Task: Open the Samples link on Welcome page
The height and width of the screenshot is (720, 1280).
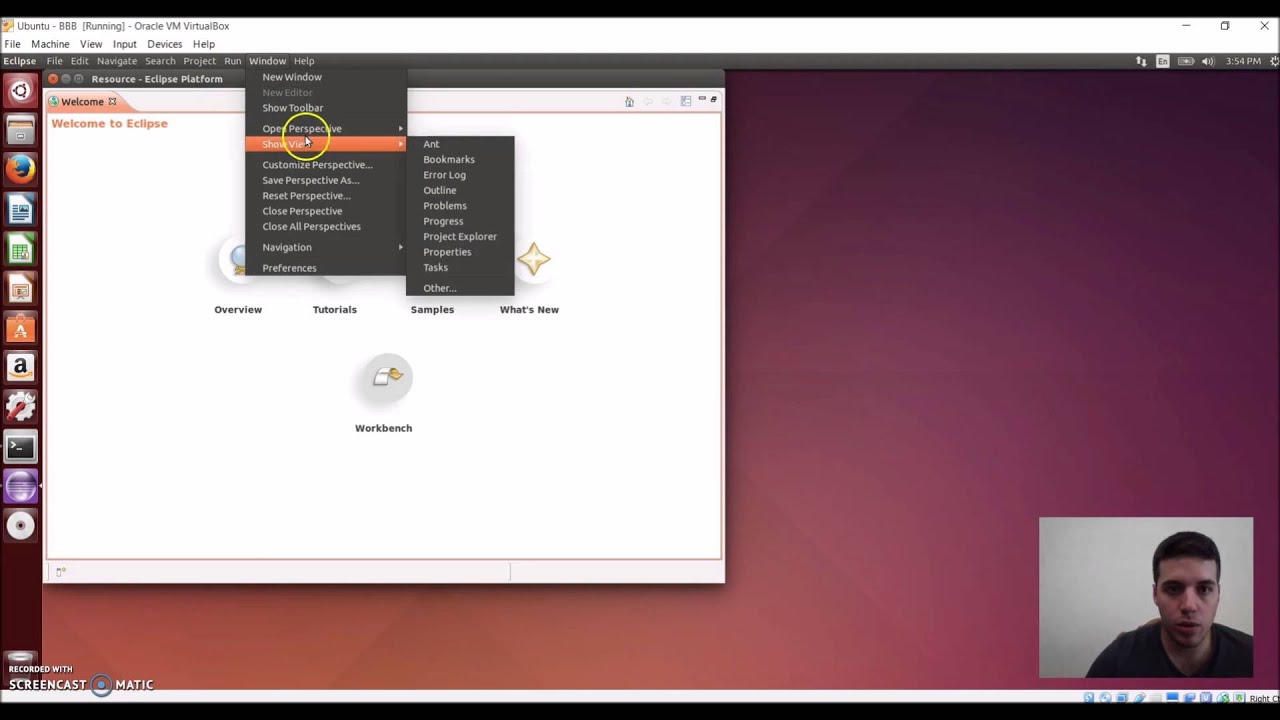Action: pyautogui.click(x=432, y=310)
